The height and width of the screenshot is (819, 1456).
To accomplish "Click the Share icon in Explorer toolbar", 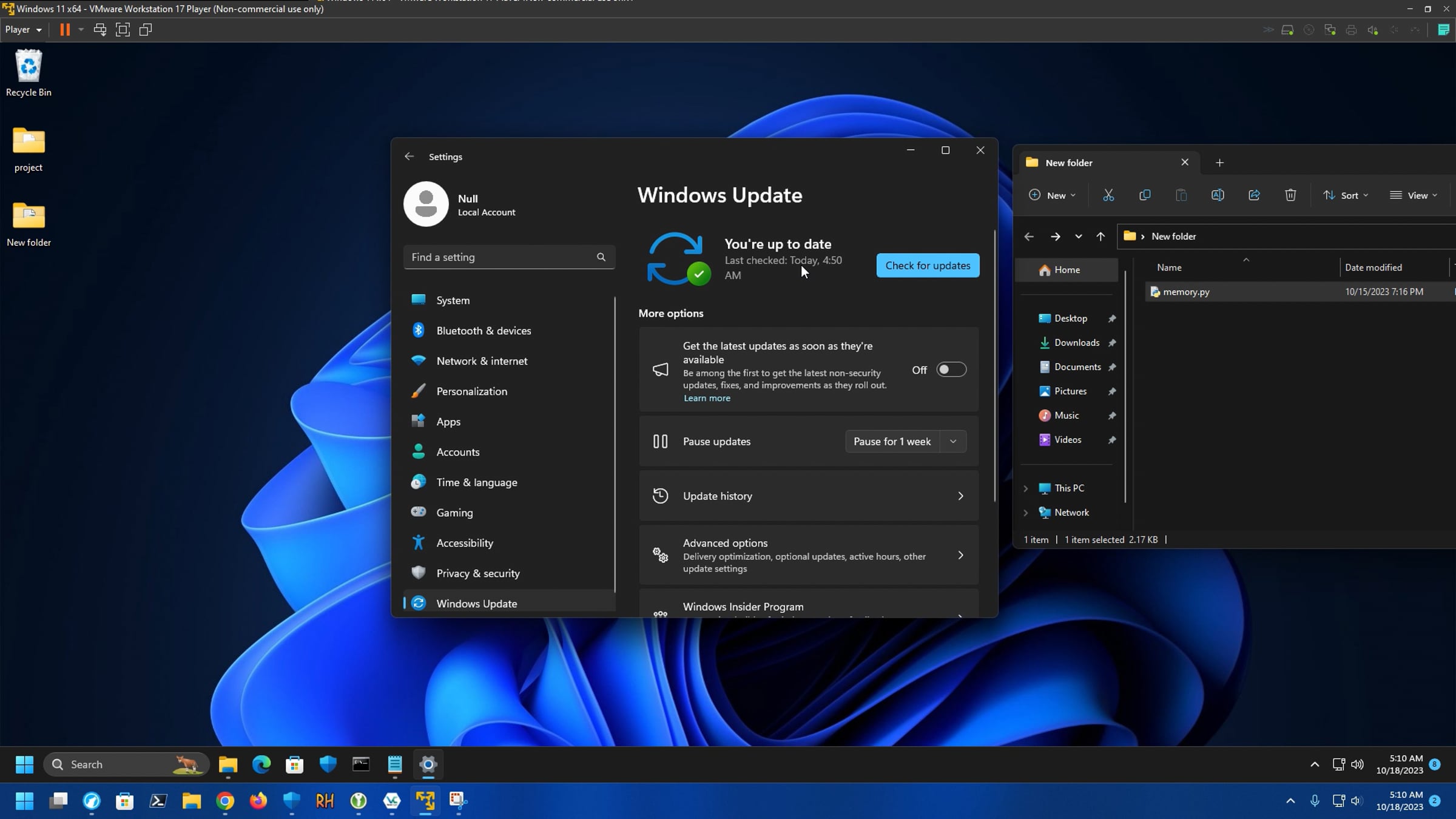I will 1254,195.
